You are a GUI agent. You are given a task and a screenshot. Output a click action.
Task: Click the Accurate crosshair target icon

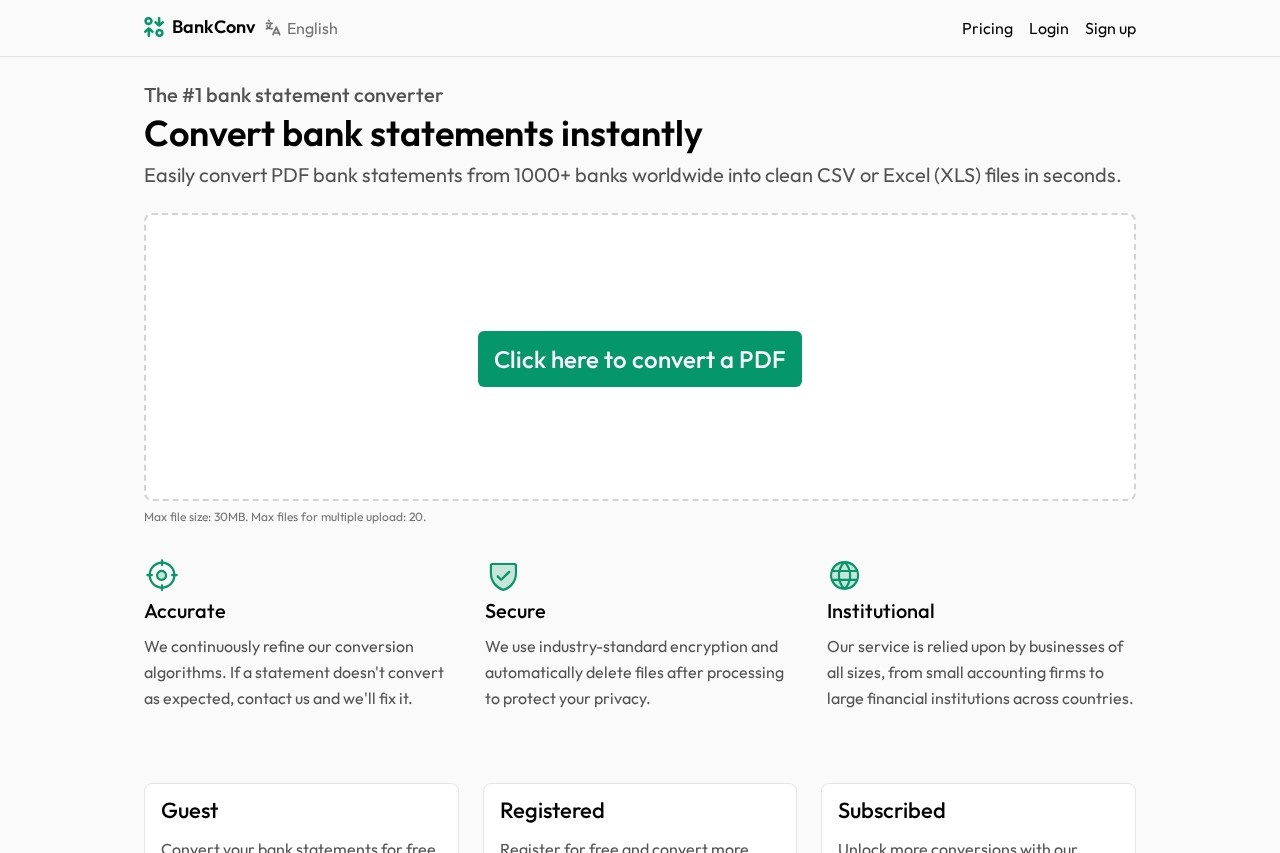point(161,575)
